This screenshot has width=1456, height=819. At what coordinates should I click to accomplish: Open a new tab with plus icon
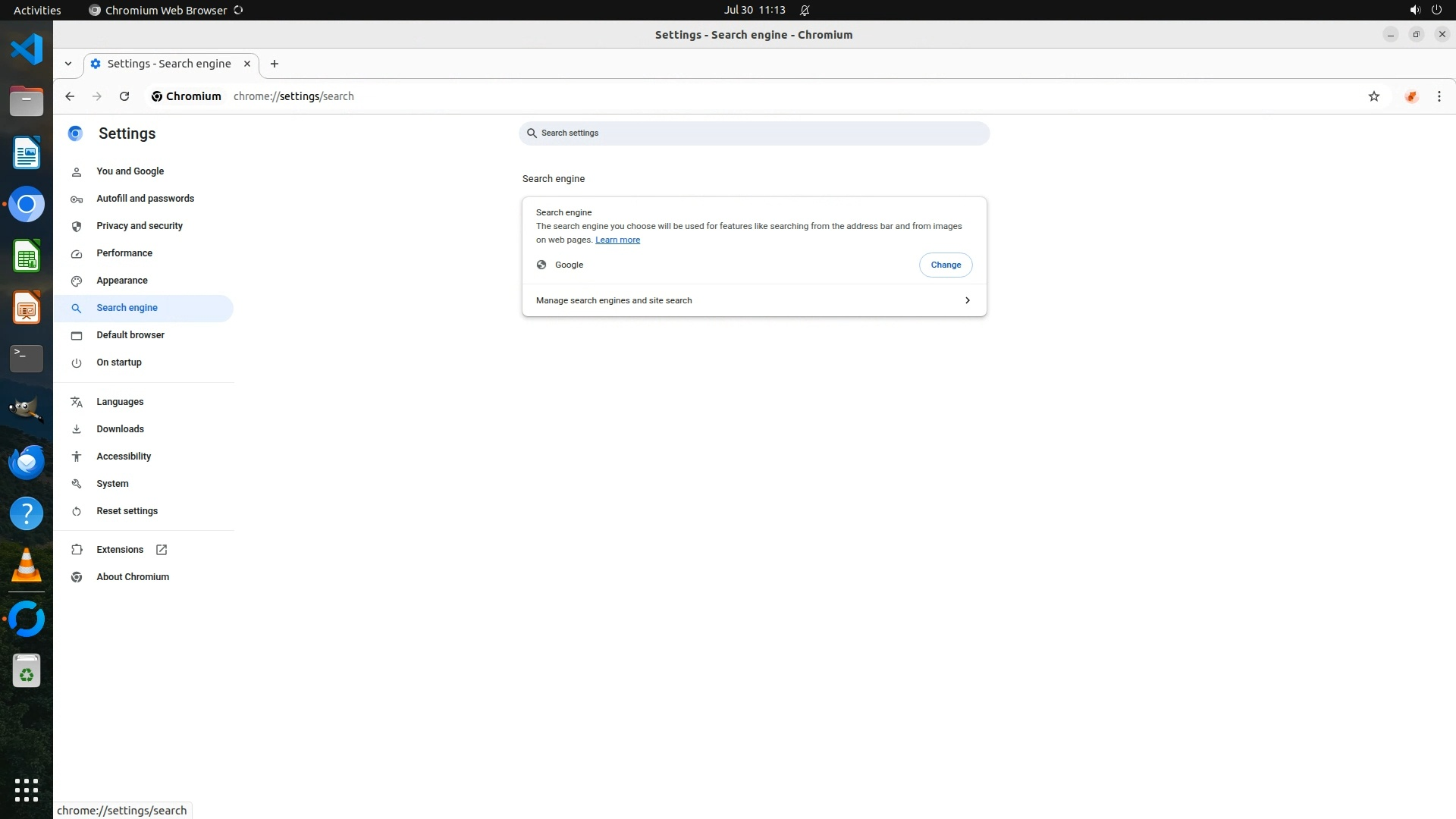[275, 64]
